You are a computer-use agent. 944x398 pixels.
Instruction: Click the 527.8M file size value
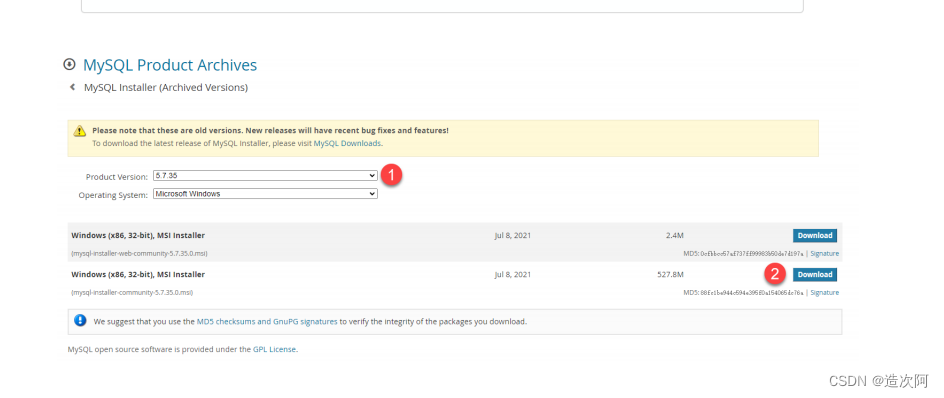point(671,275)
